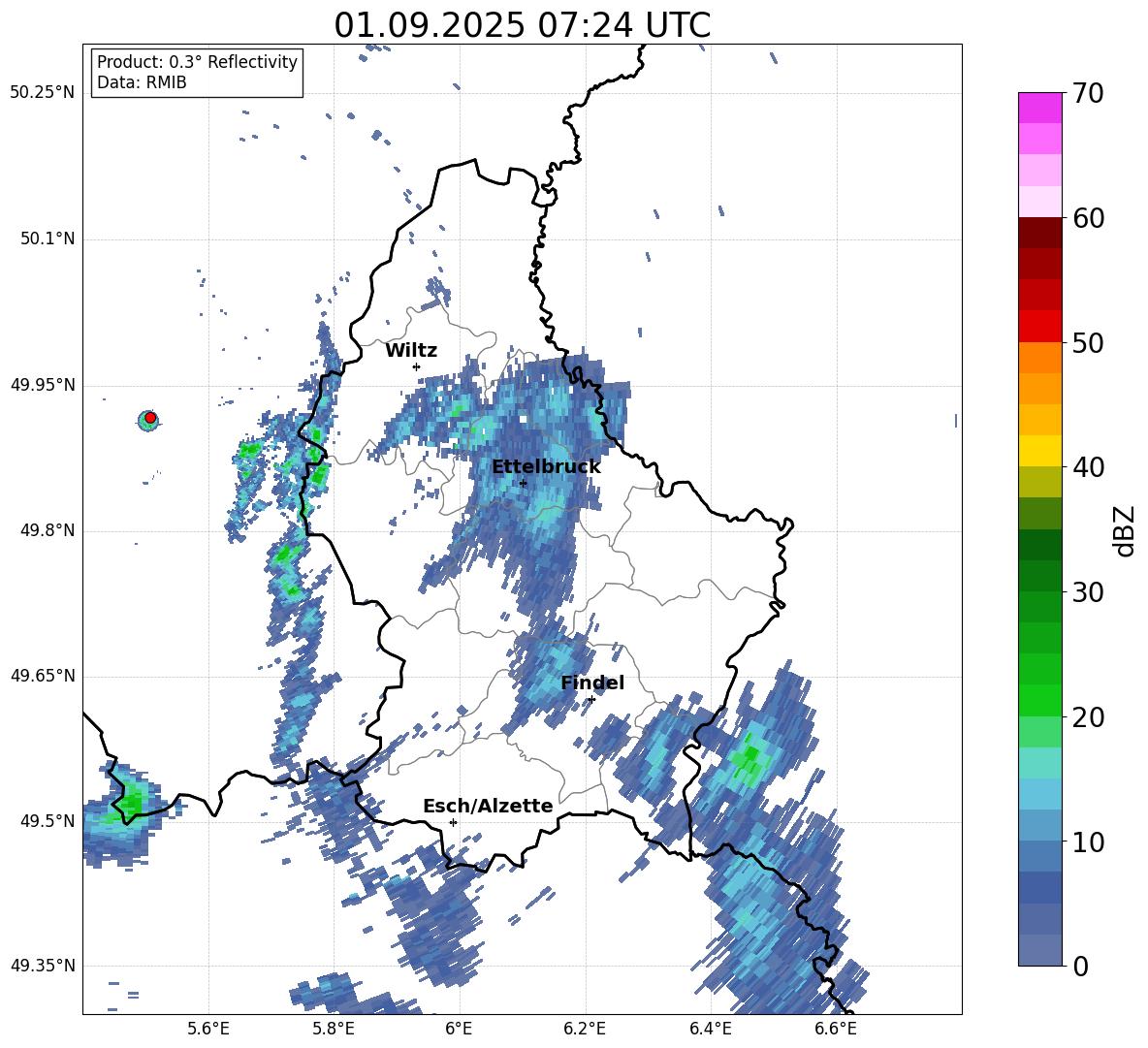Click the Data: RMIB text

click(142, 82)
